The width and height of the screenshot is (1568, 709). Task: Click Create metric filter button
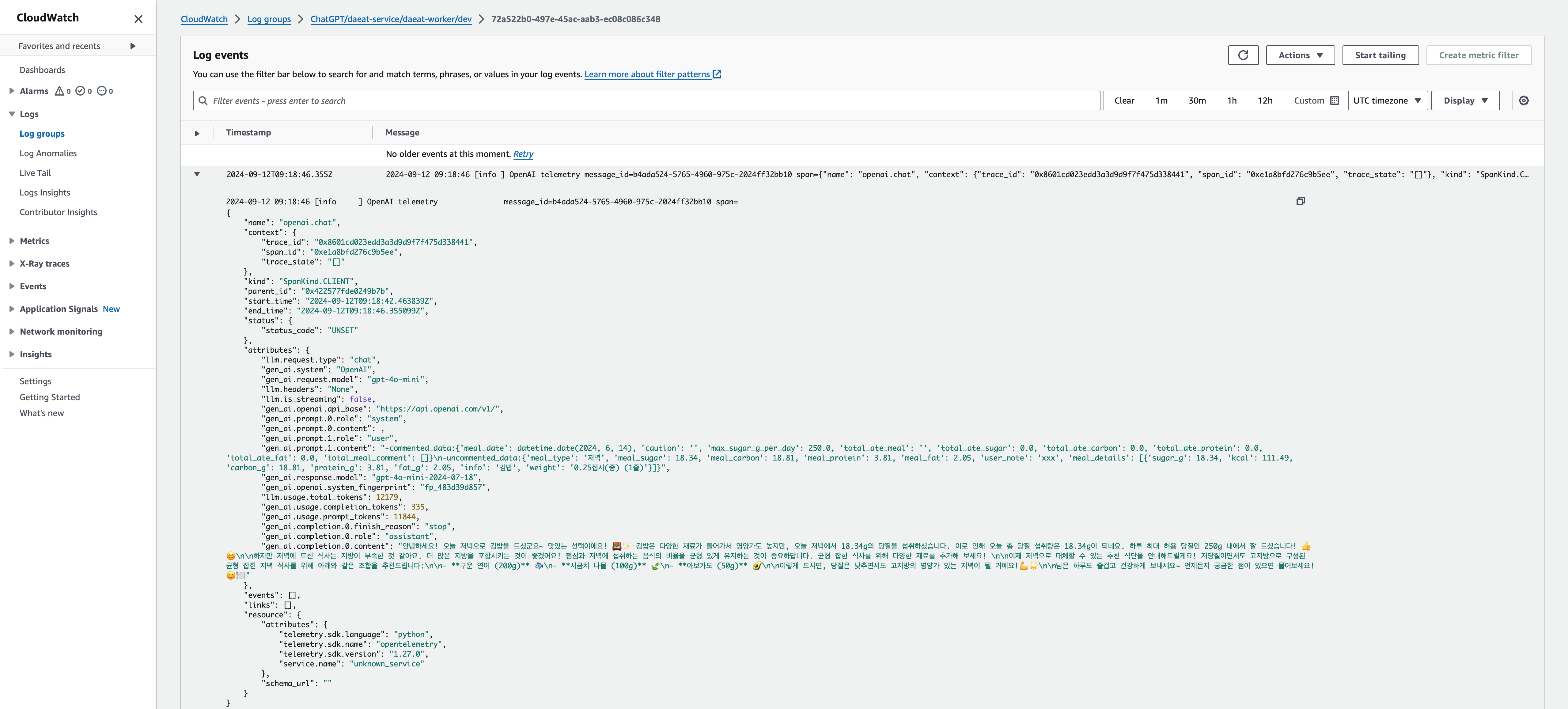tap(1479, 55)
